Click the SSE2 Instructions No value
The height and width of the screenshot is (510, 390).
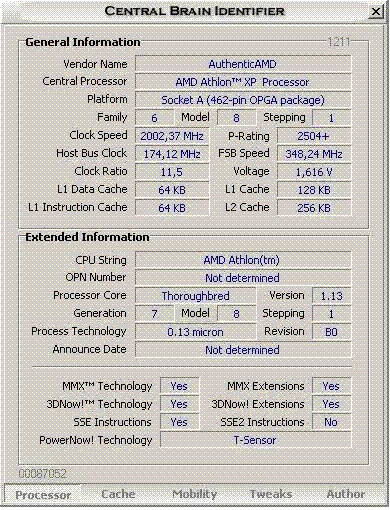(331, 422)
